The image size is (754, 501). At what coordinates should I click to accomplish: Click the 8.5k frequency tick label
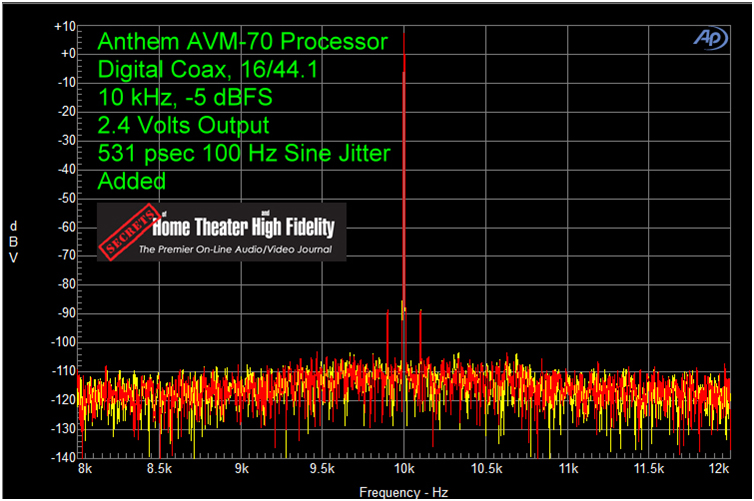pyautogui.click(x=159, y=468)
